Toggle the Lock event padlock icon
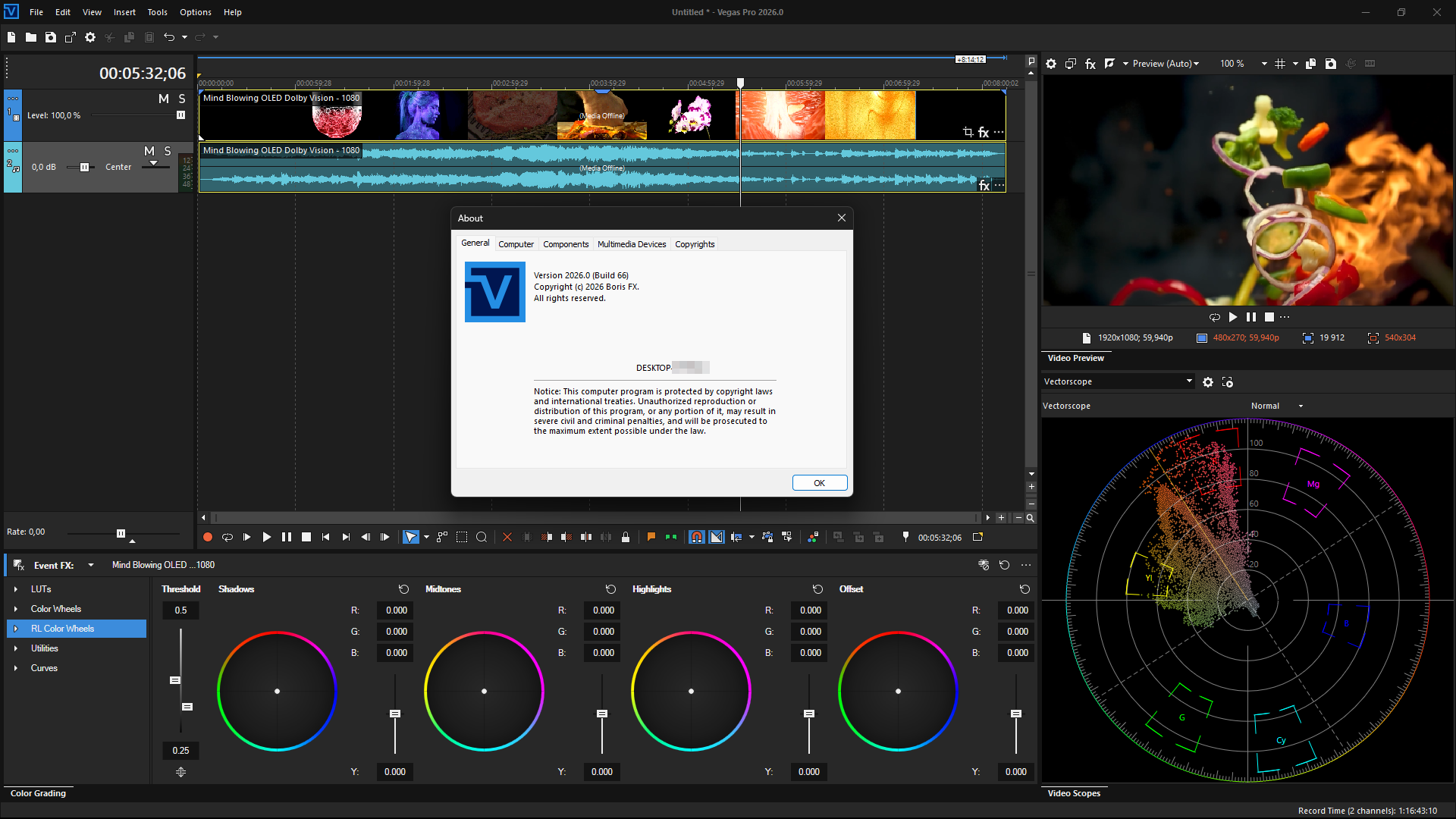 point(626,538)
